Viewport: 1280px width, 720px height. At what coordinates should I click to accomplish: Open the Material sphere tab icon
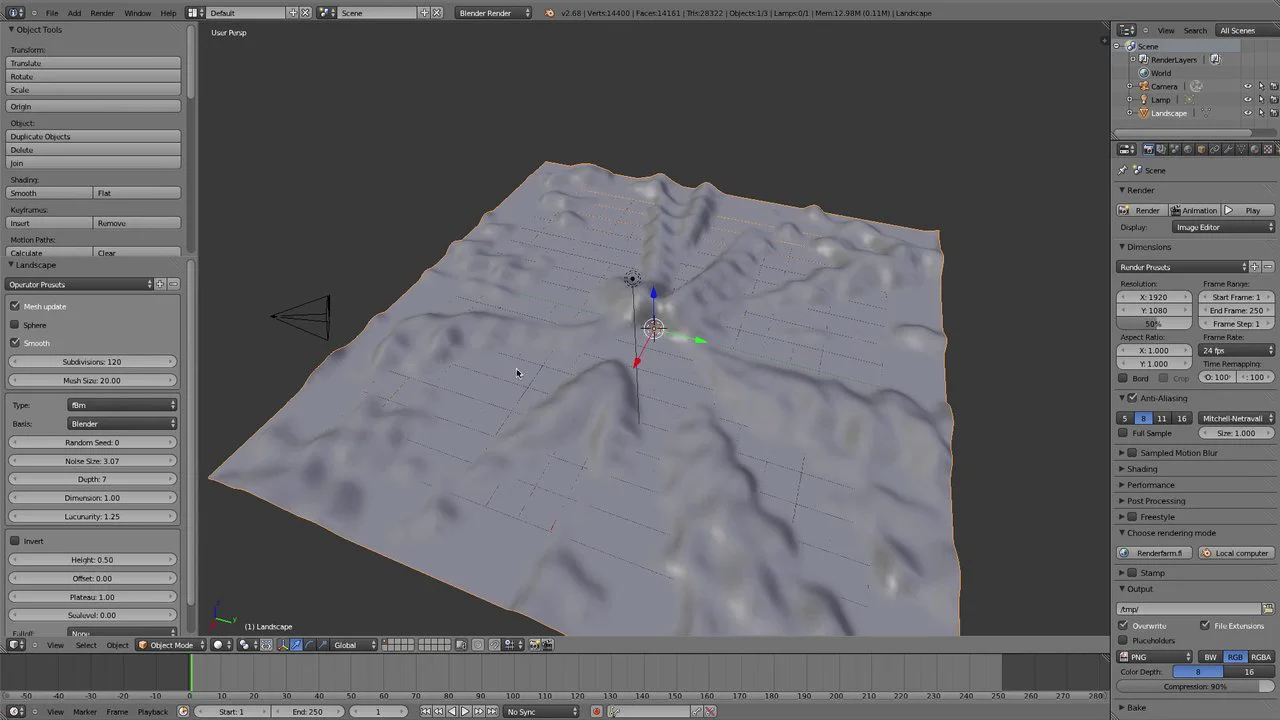tap(1254, 149)
